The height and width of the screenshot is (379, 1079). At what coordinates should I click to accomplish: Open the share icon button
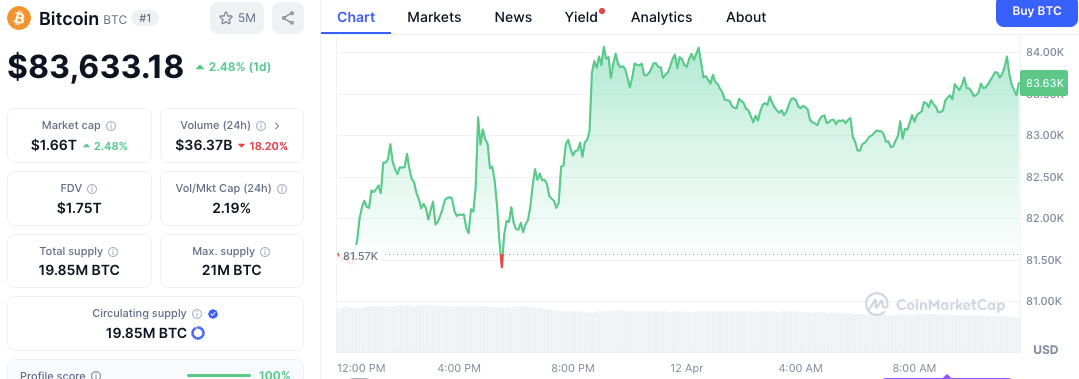(x=288, y=19)
